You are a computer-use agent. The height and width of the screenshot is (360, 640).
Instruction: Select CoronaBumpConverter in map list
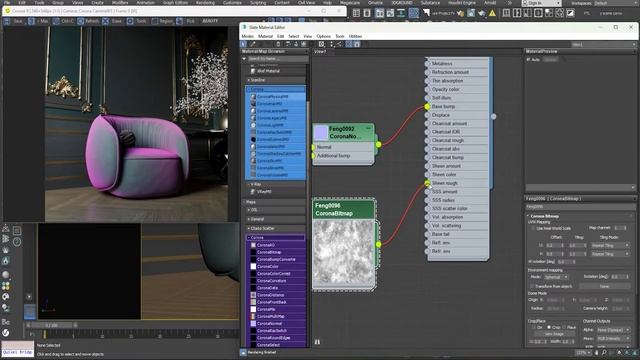[x=276, y=259]
